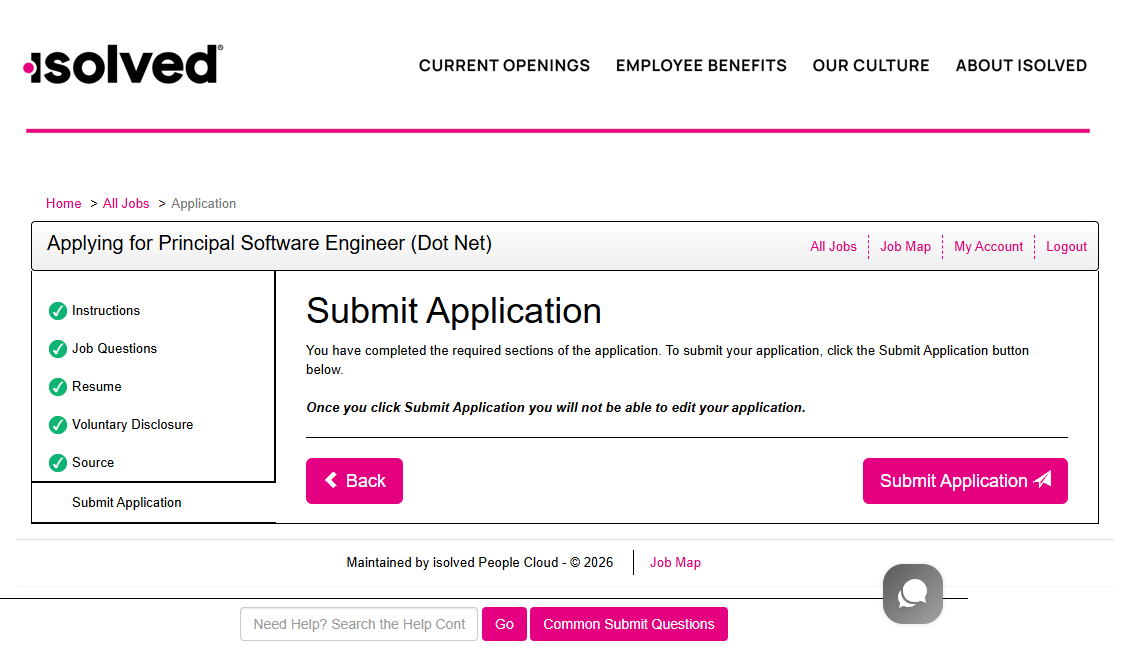Screen dimensions: 1130x666
Task: Click the Logout link
Action: pyautogui.click(x=1066, y=246)
